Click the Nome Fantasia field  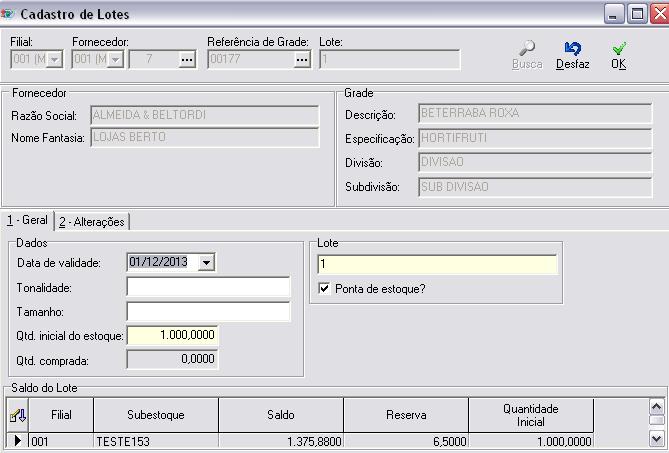(x=205, y=137)
